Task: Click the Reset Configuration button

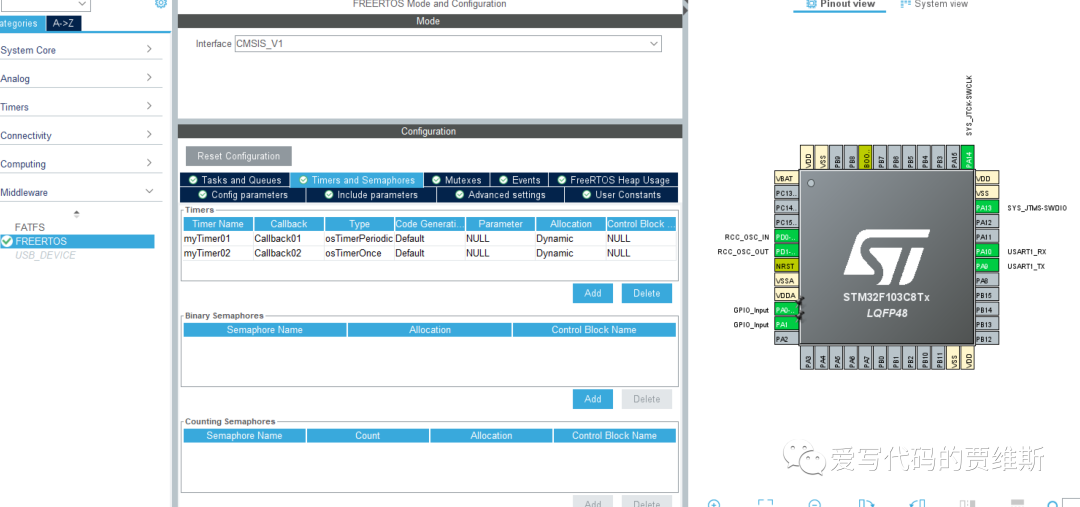Action: click(x=238, y=156)
